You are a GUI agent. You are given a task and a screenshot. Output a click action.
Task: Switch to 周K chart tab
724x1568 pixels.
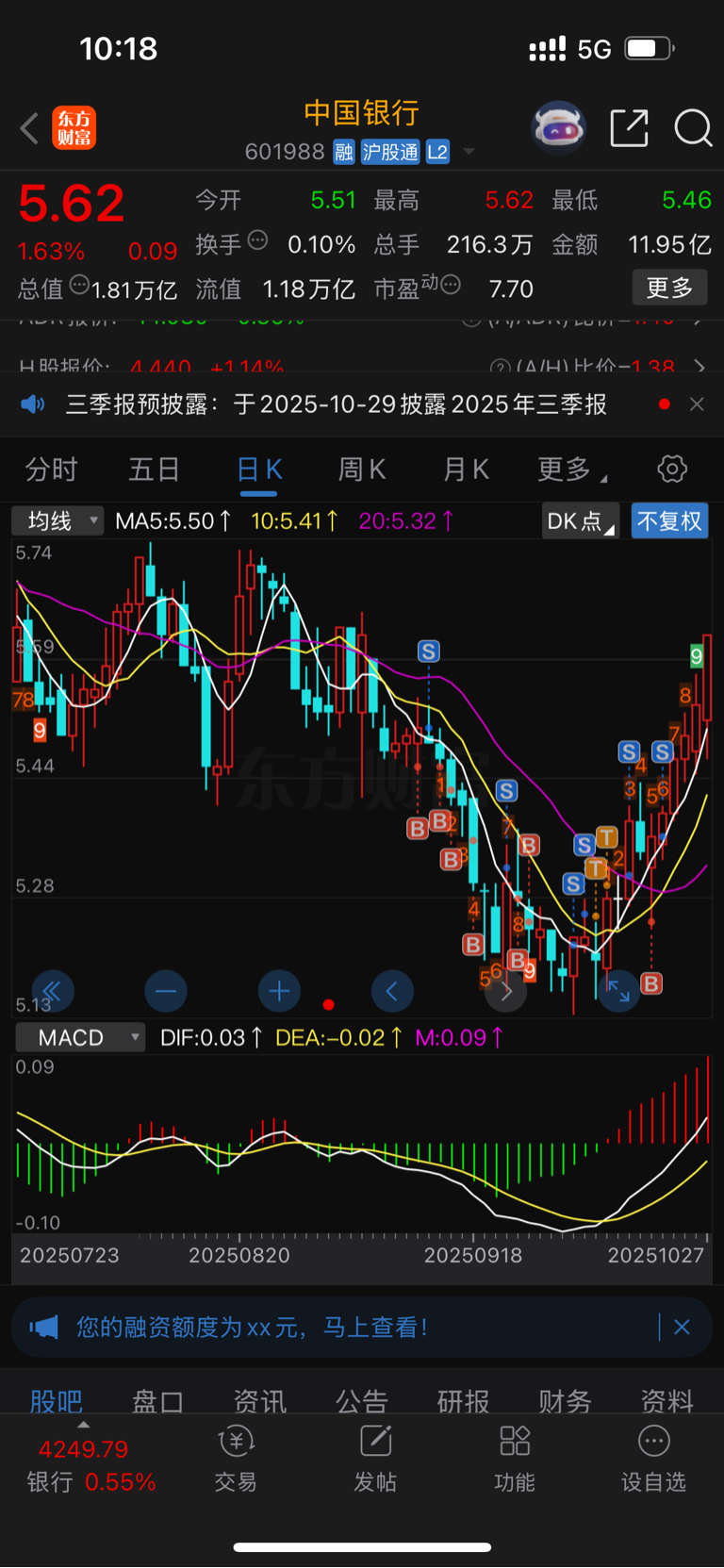click(362, 469)
